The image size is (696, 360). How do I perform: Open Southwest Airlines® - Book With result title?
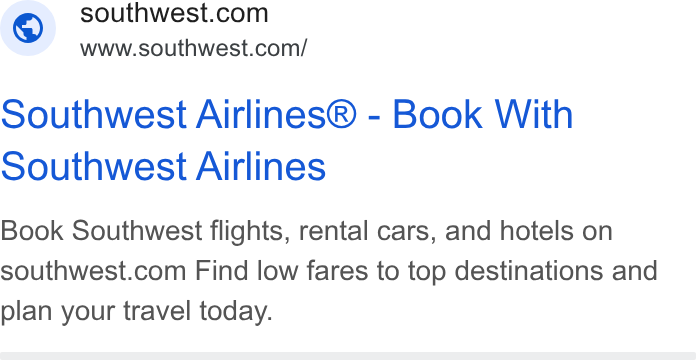click(287, 115)
